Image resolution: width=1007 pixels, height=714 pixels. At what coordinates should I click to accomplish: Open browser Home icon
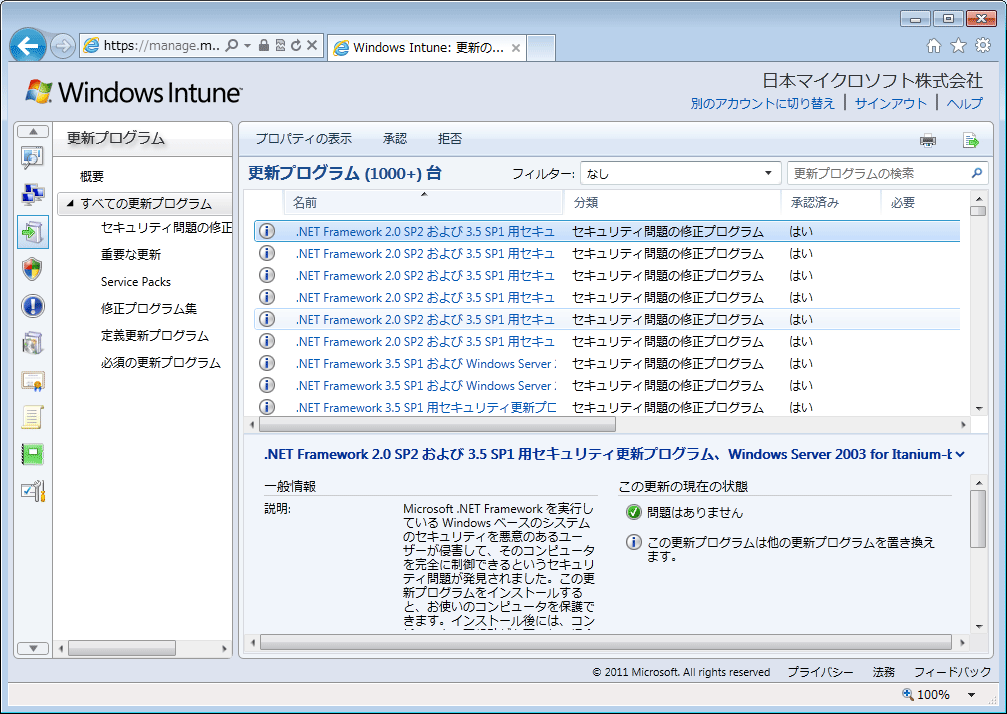point(934,46)
